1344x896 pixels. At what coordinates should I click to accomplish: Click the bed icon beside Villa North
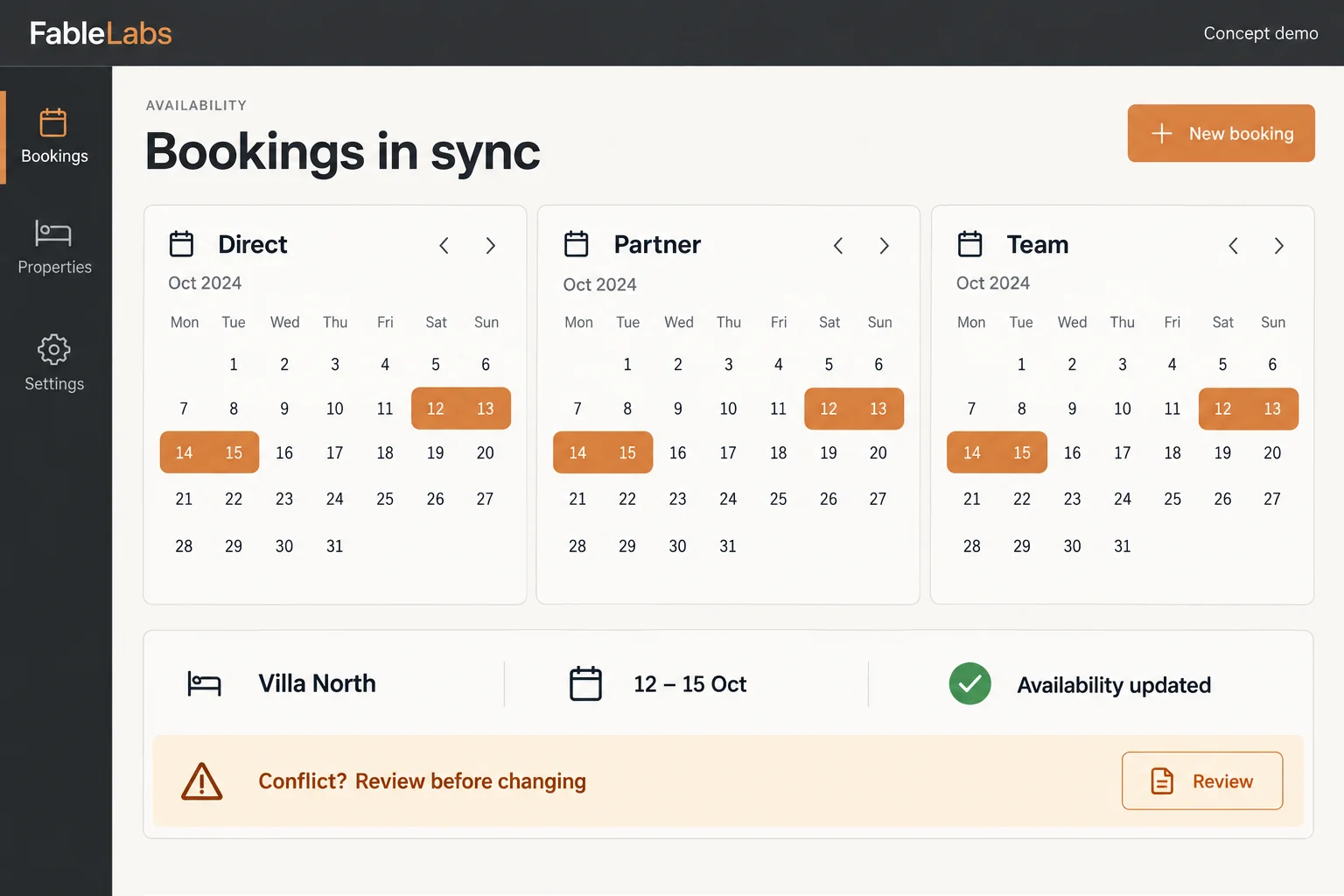(x=204, y=683)
